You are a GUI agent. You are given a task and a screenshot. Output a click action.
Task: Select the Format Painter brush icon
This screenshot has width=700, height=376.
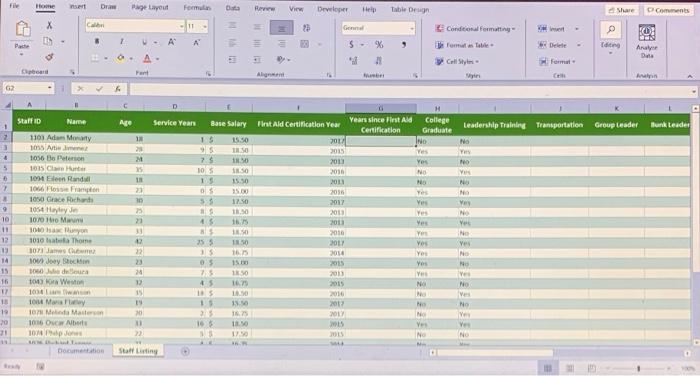(49, 57)
